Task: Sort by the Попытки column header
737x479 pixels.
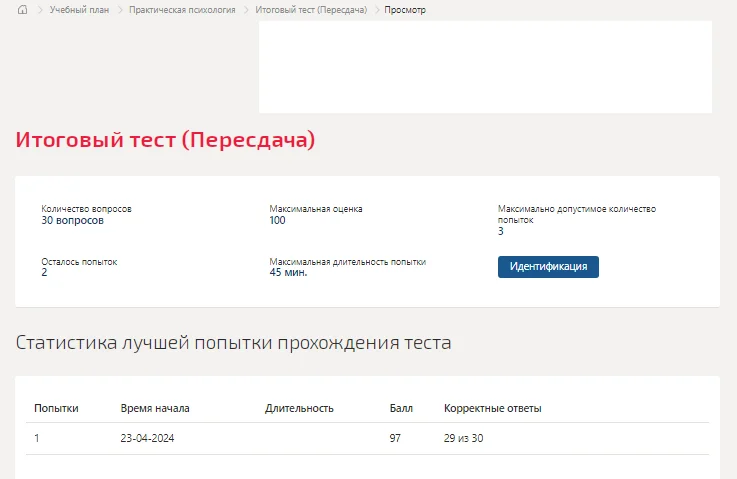Action: coord(56,408)
